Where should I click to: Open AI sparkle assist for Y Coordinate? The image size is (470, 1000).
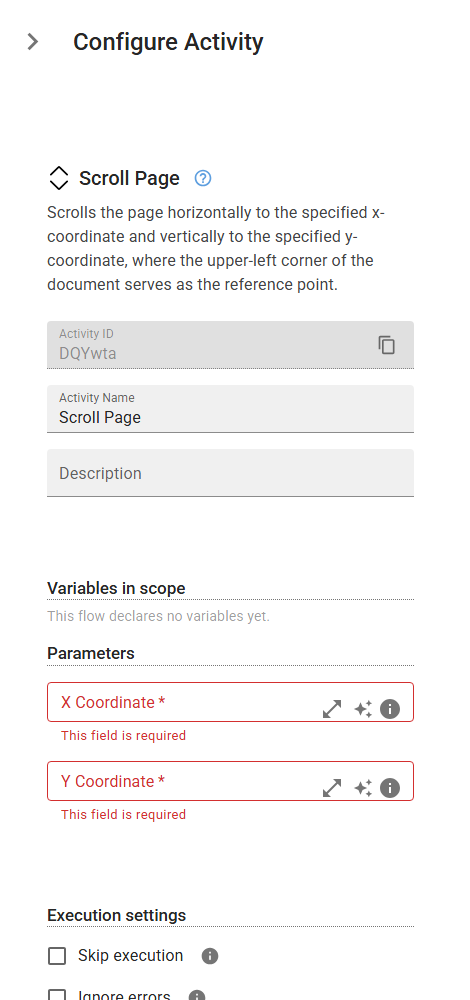pos(364,788)
